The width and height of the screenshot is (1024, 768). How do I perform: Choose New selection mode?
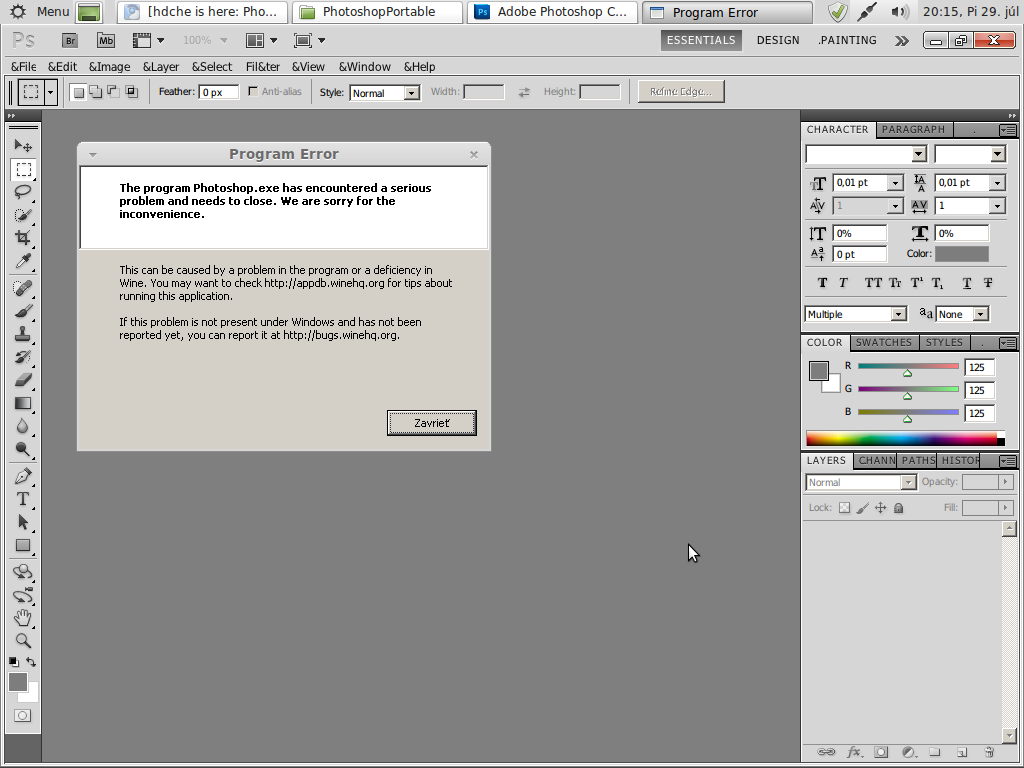(x=78, y=92)
